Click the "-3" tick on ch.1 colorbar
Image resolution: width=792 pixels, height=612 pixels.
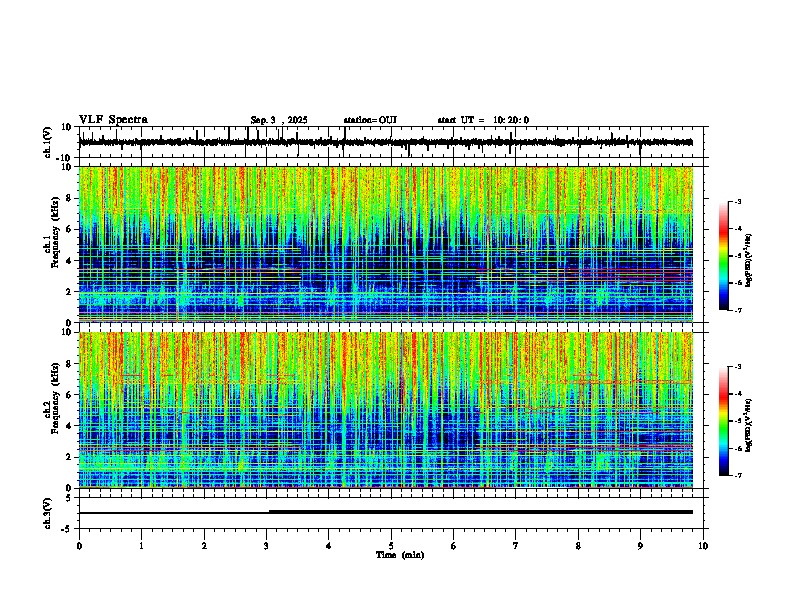click(737, 202)
